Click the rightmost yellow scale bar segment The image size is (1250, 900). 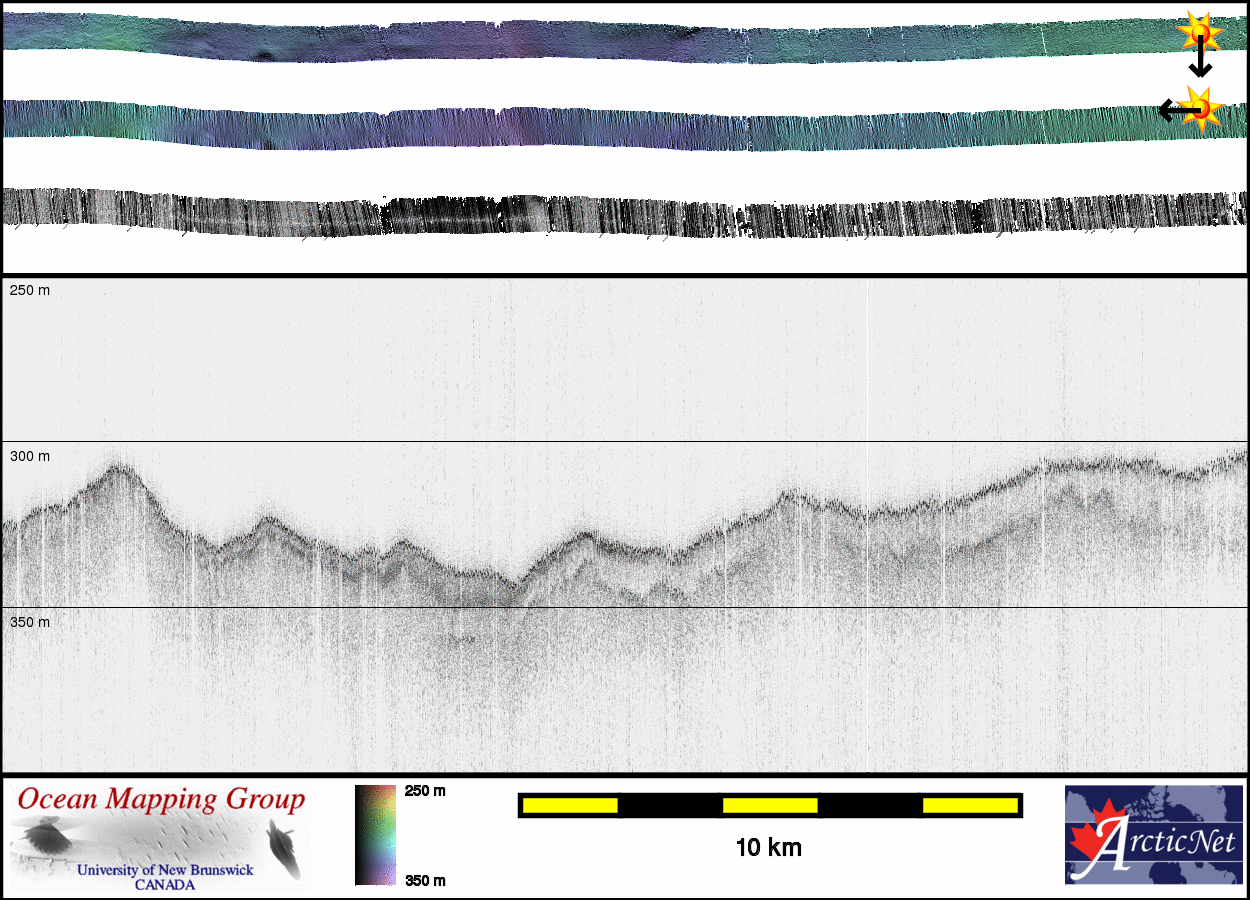point(969,805)
